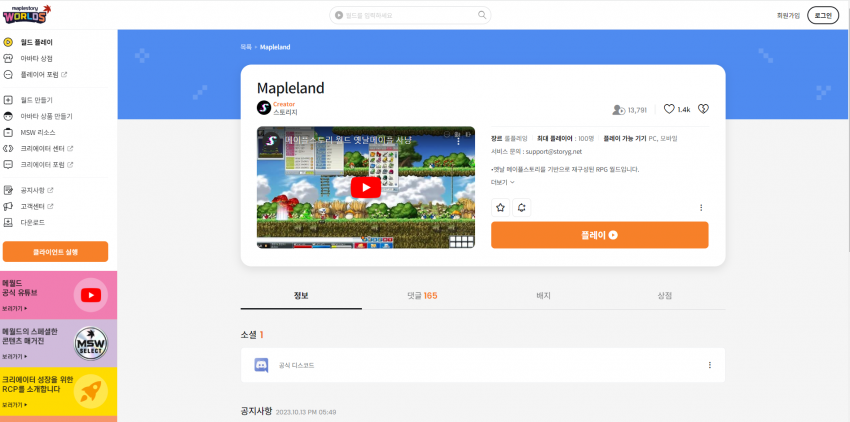This screenshot has width=850, height=422.
Task: Open MSW 리소스 sidebar item
Action: click(37, 132)
